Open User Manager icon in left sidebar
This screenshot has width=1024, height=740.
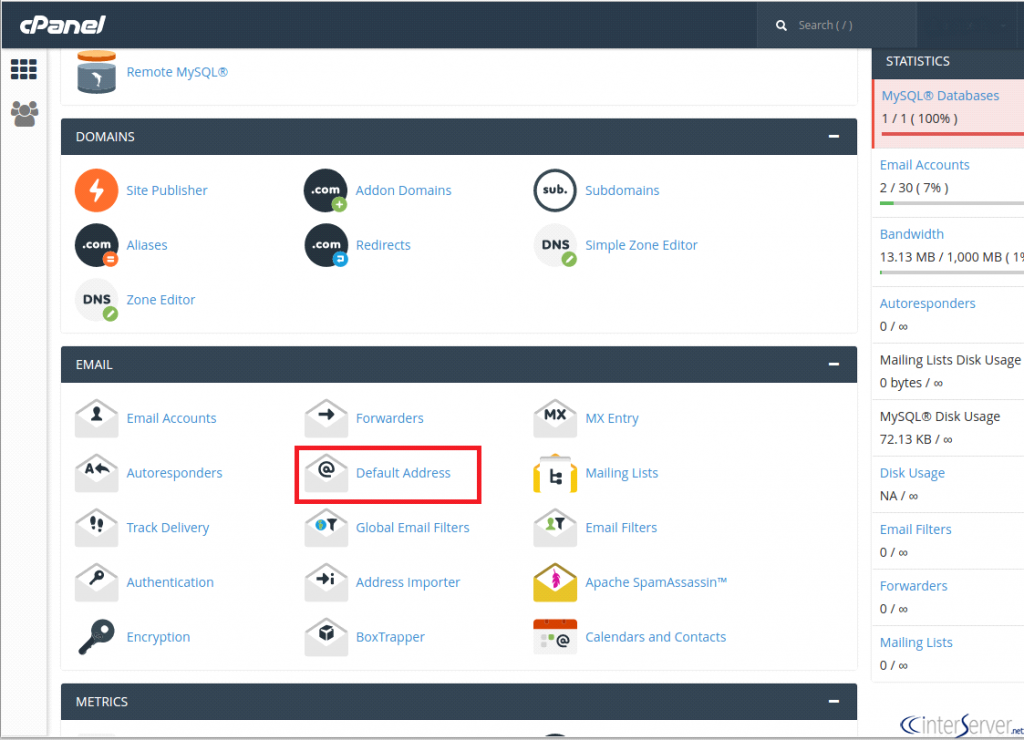(x=24, y=113)
